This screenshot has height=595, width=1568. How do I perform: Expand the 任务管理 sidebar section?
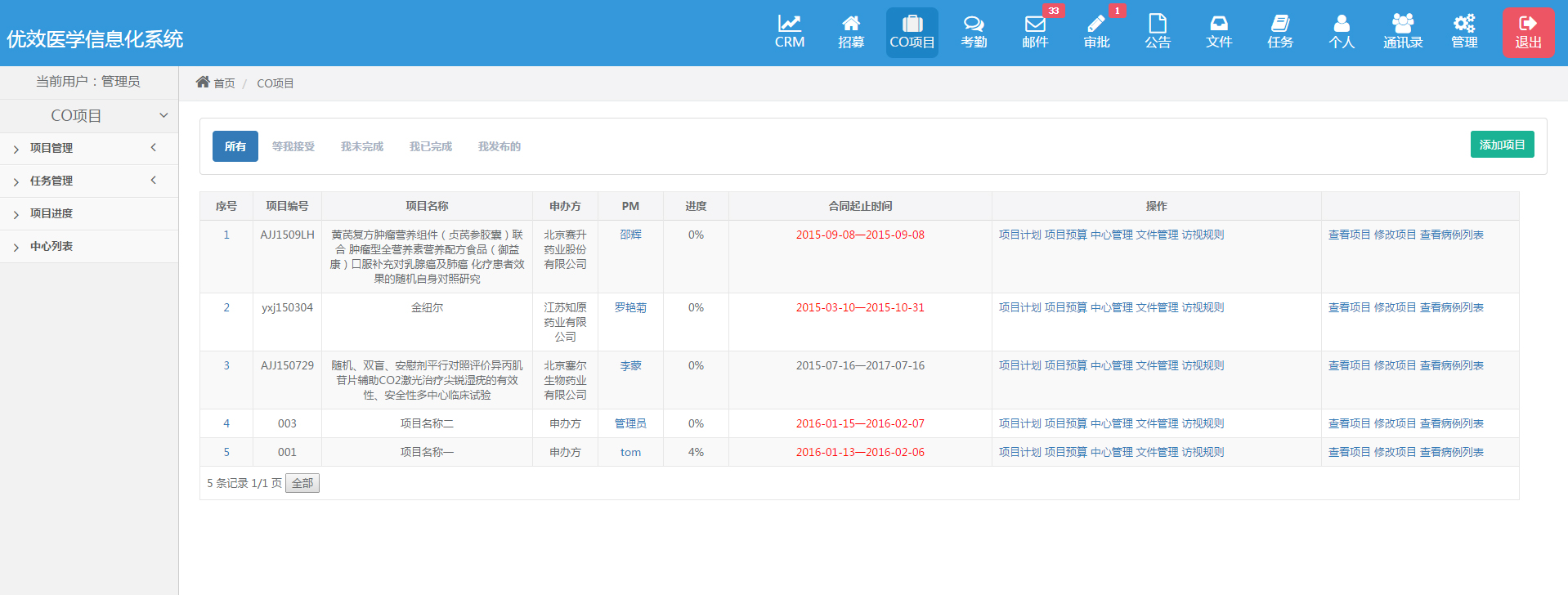pyautogui.click(x=52, y=181)
